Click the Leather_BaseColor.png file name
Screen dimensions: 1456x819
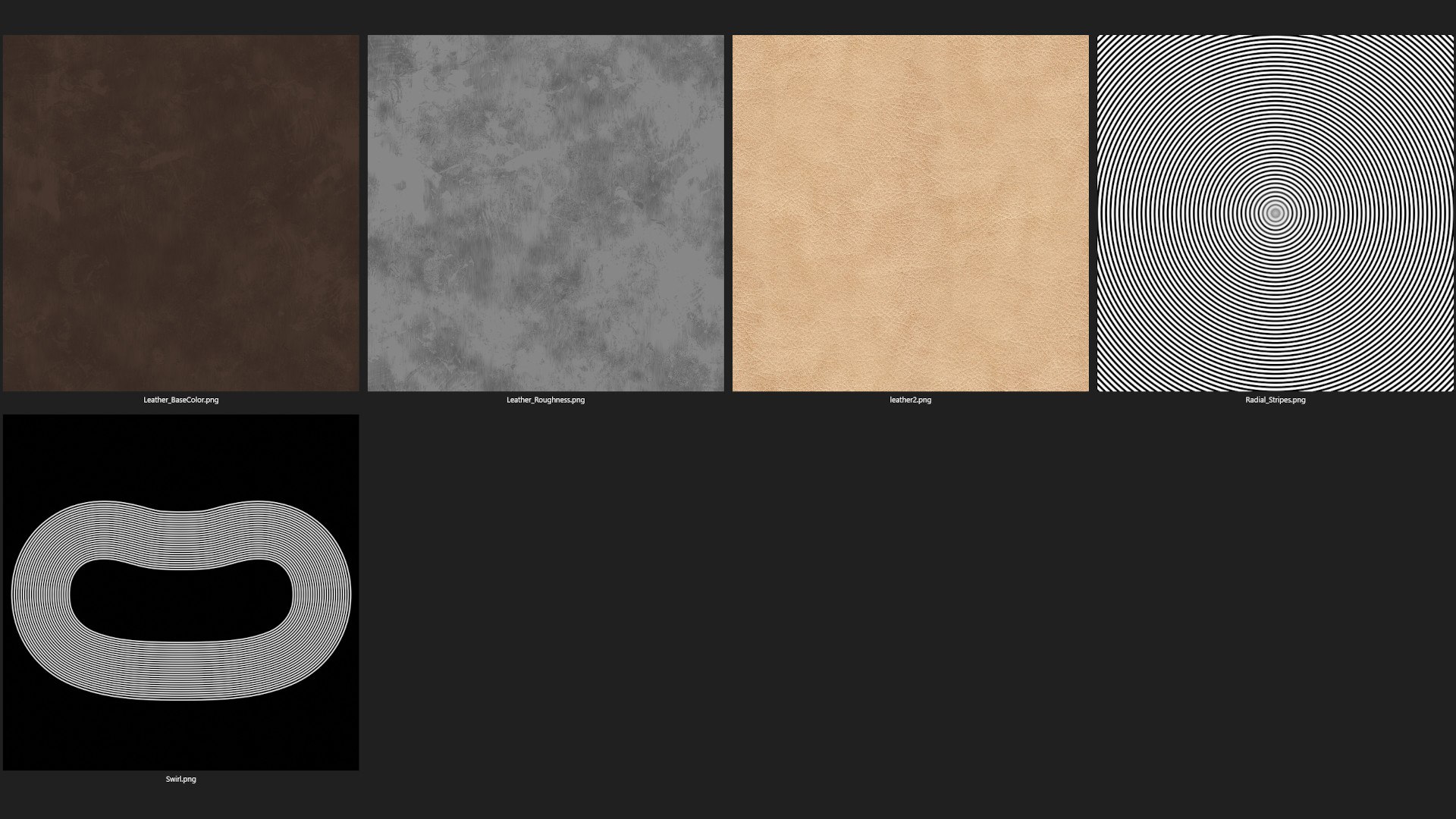point(180,400)
